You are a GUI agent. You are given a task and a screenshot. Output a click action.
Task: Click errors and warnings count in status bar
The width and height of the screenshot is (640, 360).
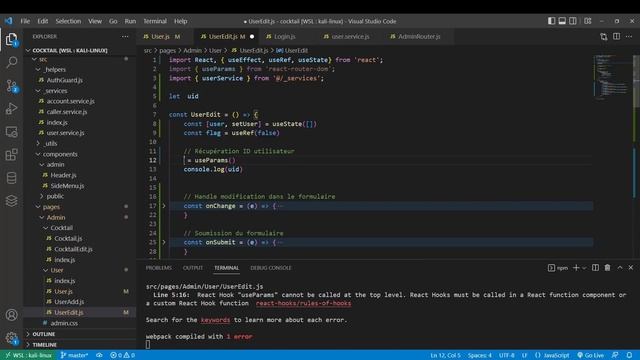point(122,355)
